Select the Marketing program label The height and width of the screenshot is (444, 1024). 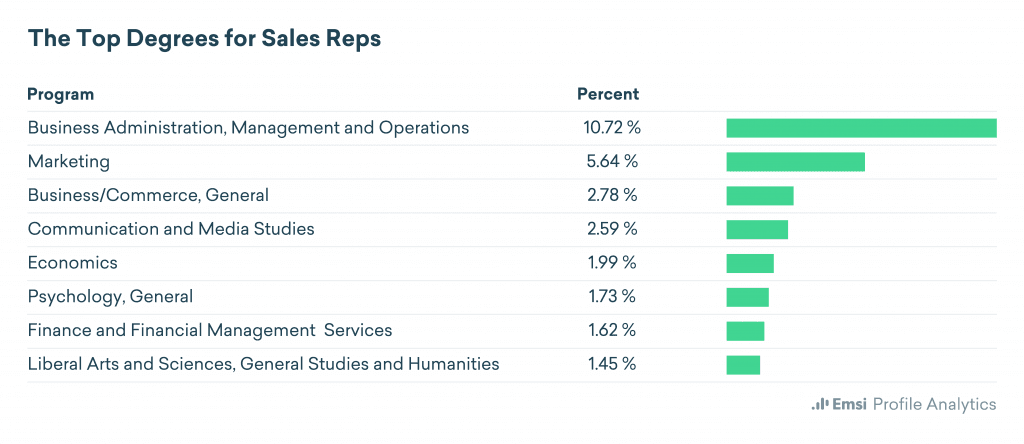pos(69,161)
